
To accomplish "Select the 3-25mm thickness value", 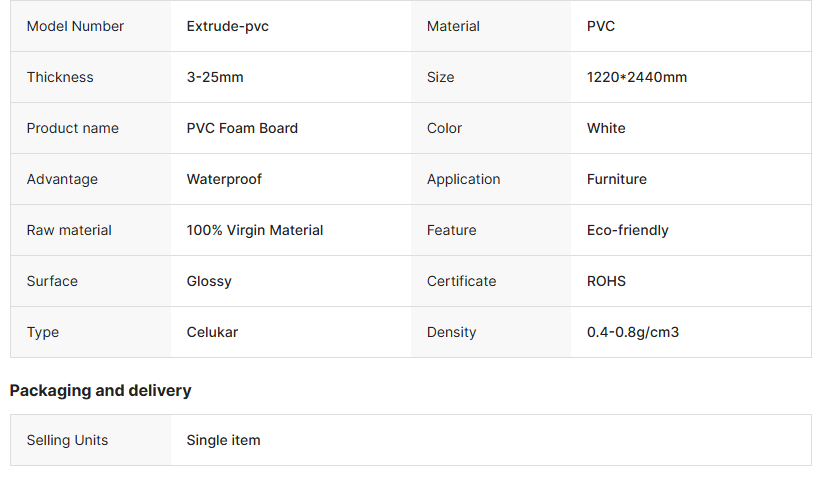I will tap(215, 77).
